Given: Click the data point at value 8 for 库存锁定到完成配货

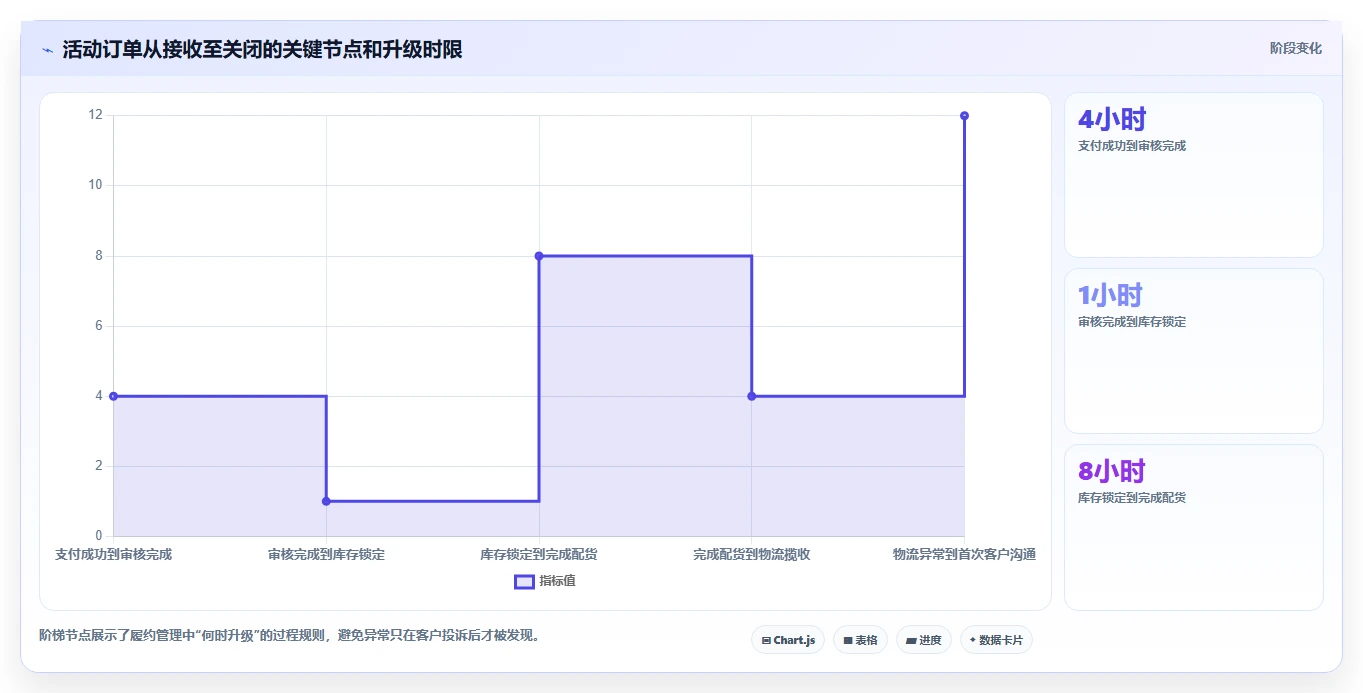Looking at the screenshot, I should [539, 256].
